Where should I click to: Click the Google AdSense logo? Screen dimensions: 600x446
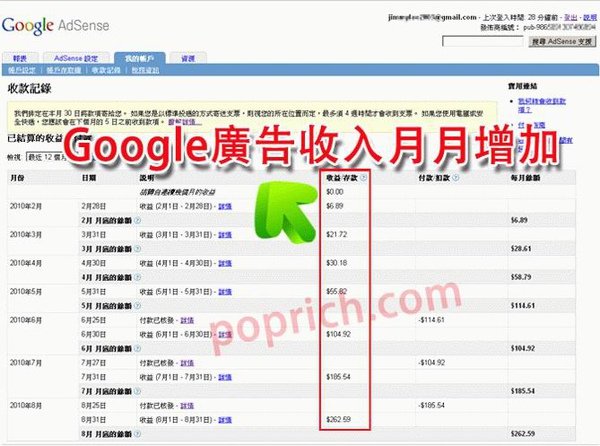click(55, 26)
